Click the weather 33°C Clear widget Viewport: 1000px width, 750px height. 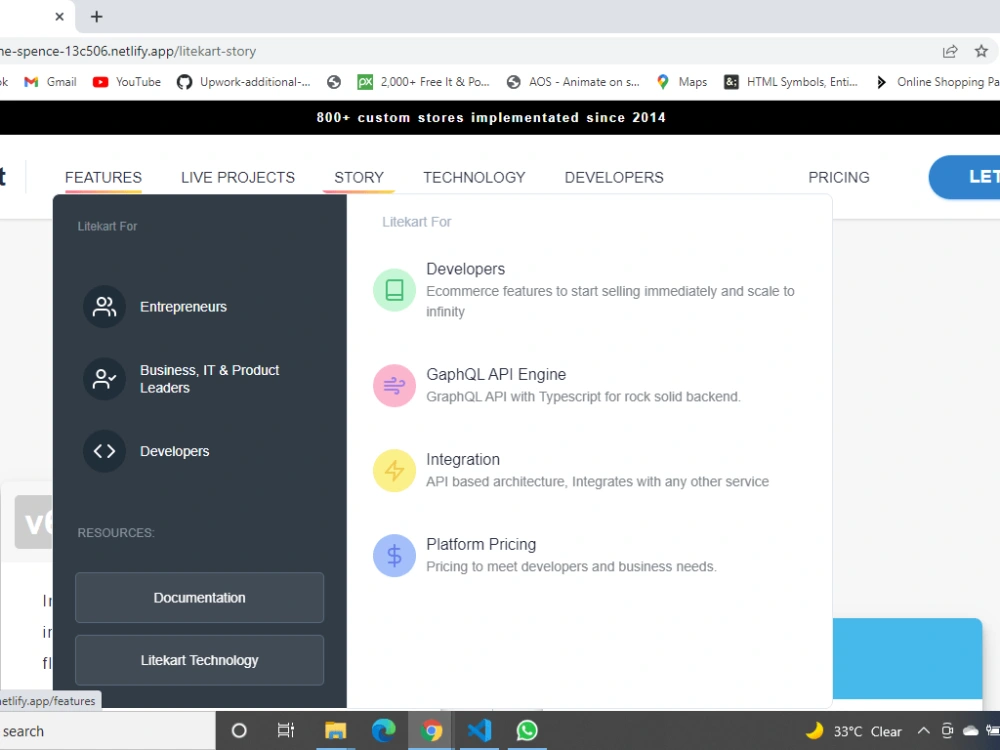point(853,731)
